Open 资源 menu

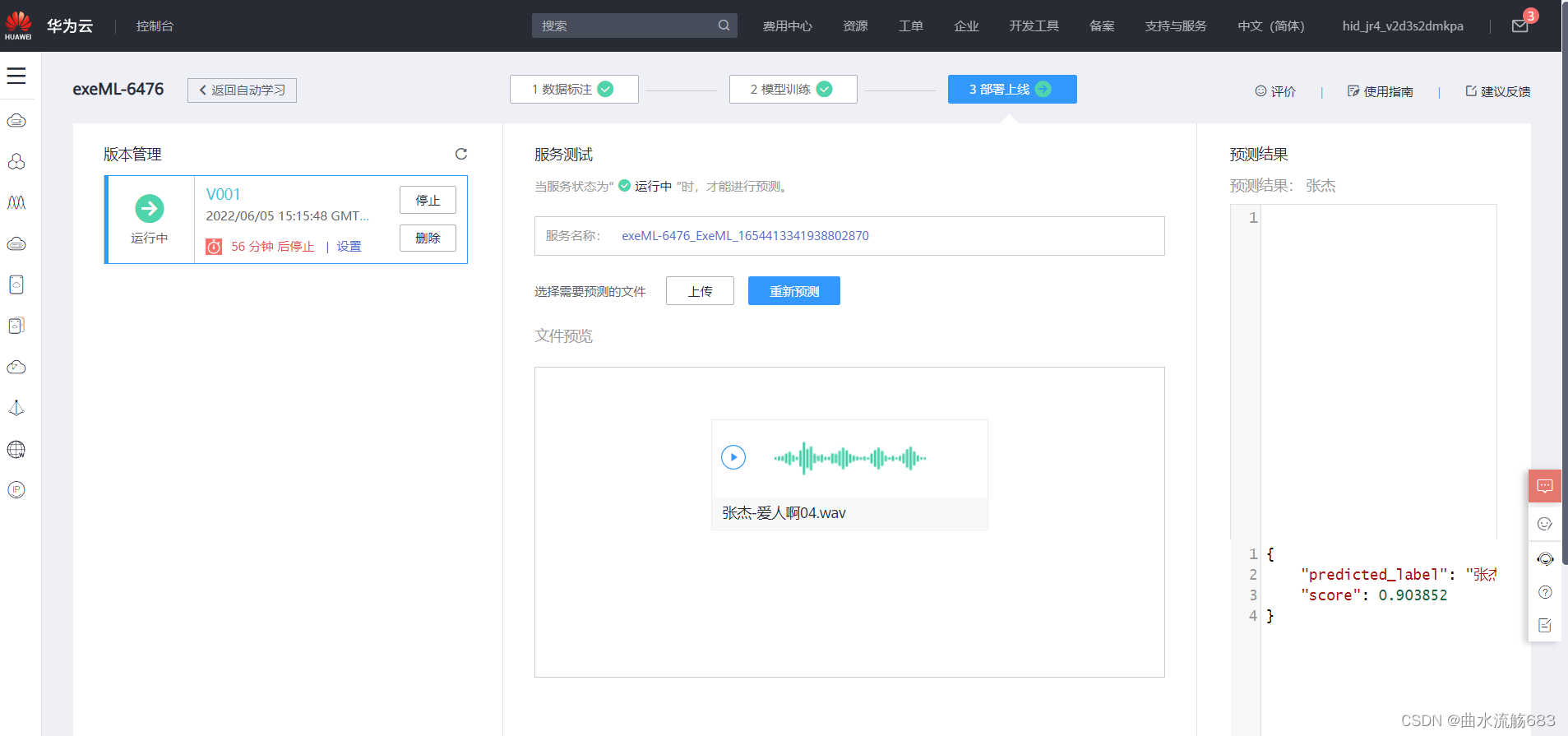click(855, 25)
